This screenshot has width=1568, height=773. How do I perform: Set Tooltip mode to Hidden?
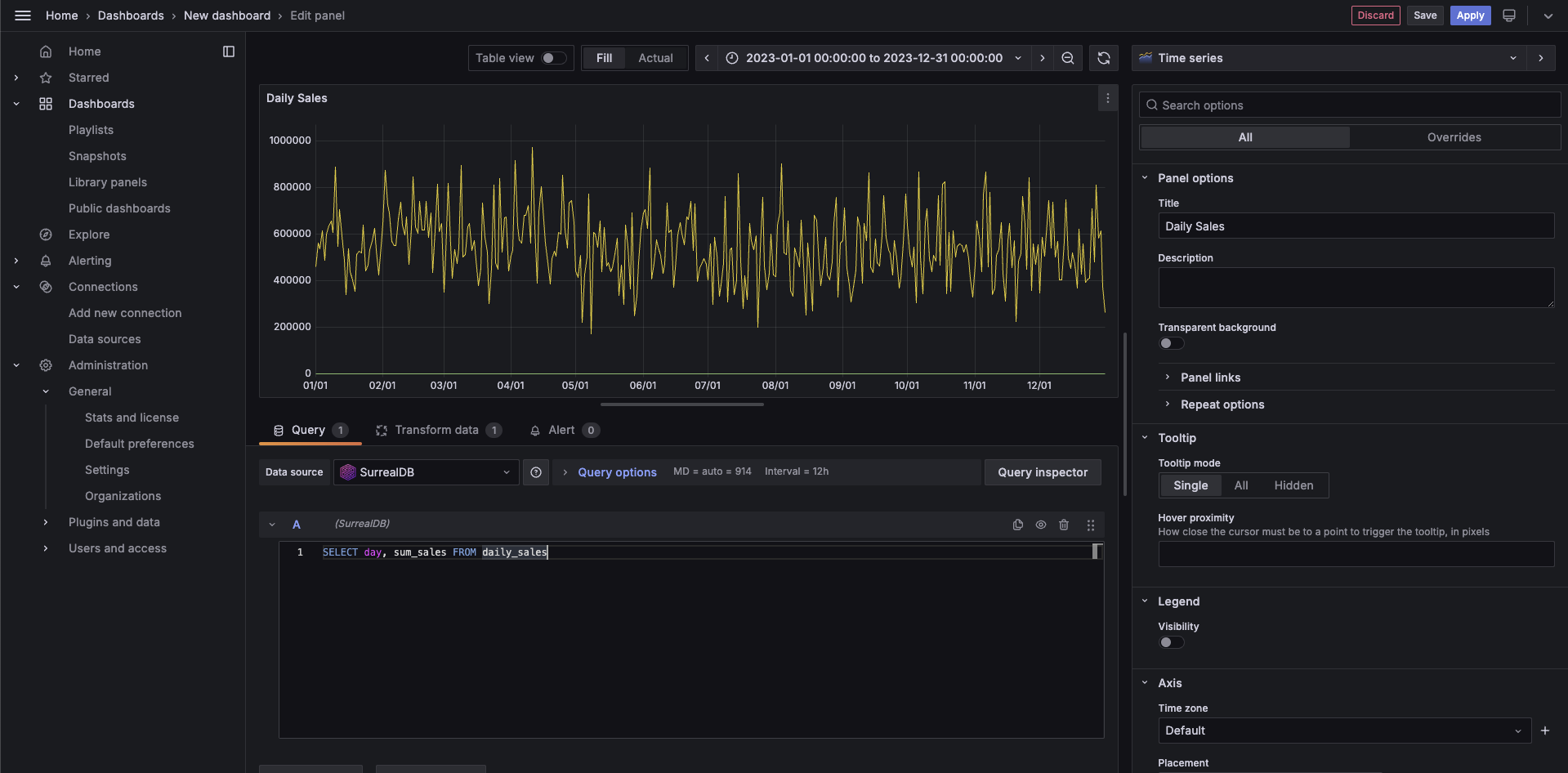point(1293,485)
